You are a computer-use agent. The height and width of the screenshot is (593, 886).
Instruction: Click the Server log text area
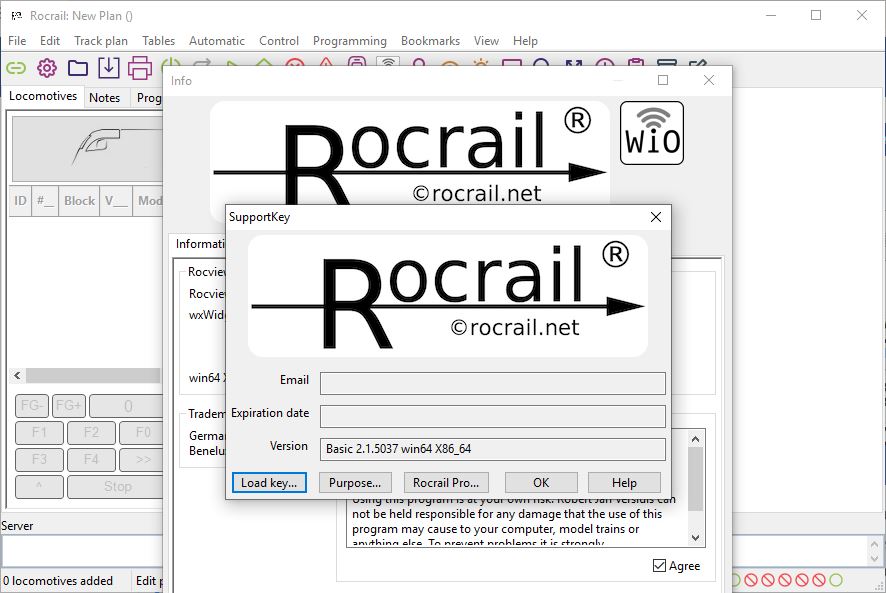pos(82,551)
